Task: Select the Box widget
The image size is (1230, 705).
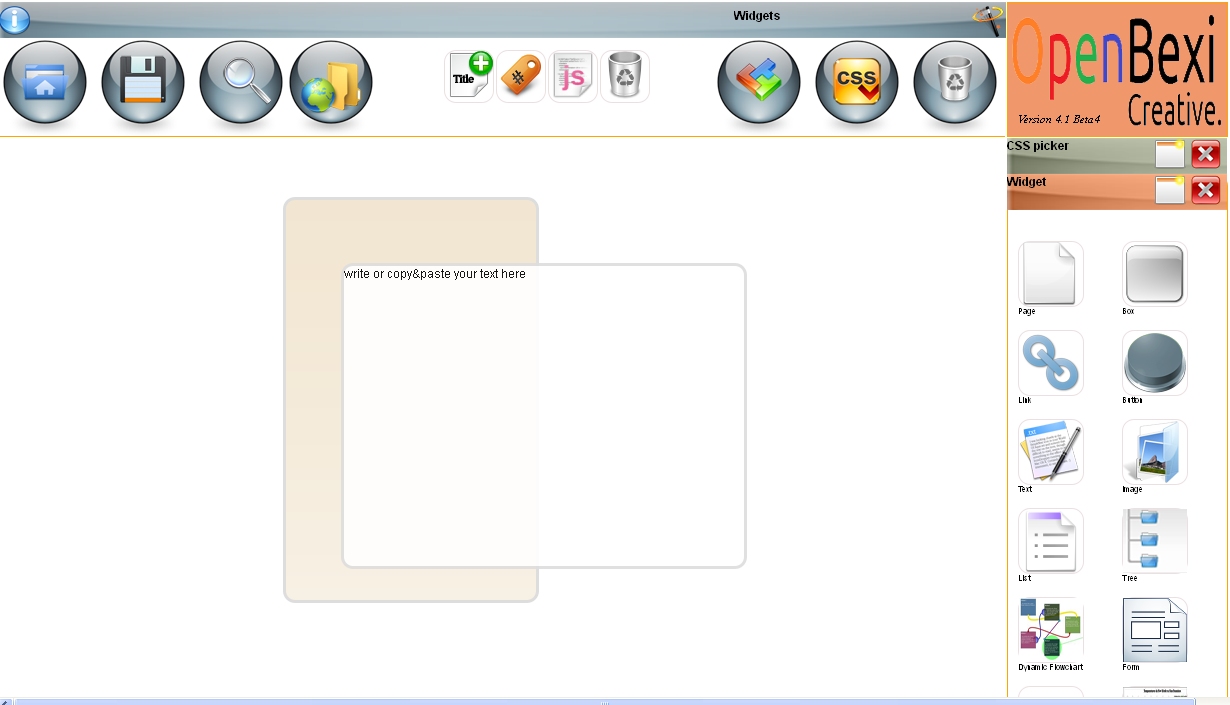Action: coord(1155,273)
